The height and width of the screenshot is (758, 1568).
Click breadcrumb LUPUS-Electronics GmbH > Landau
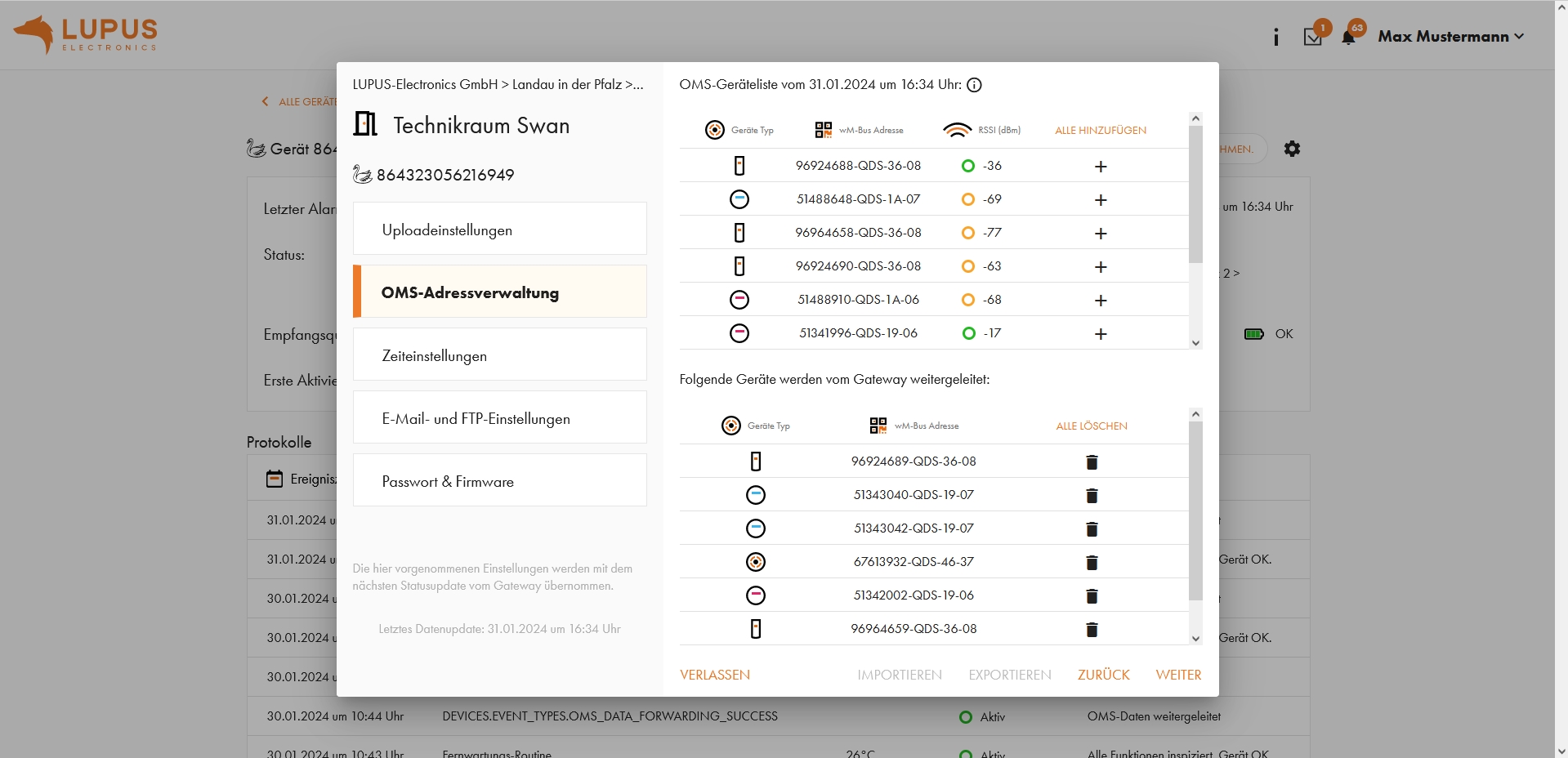498,85
